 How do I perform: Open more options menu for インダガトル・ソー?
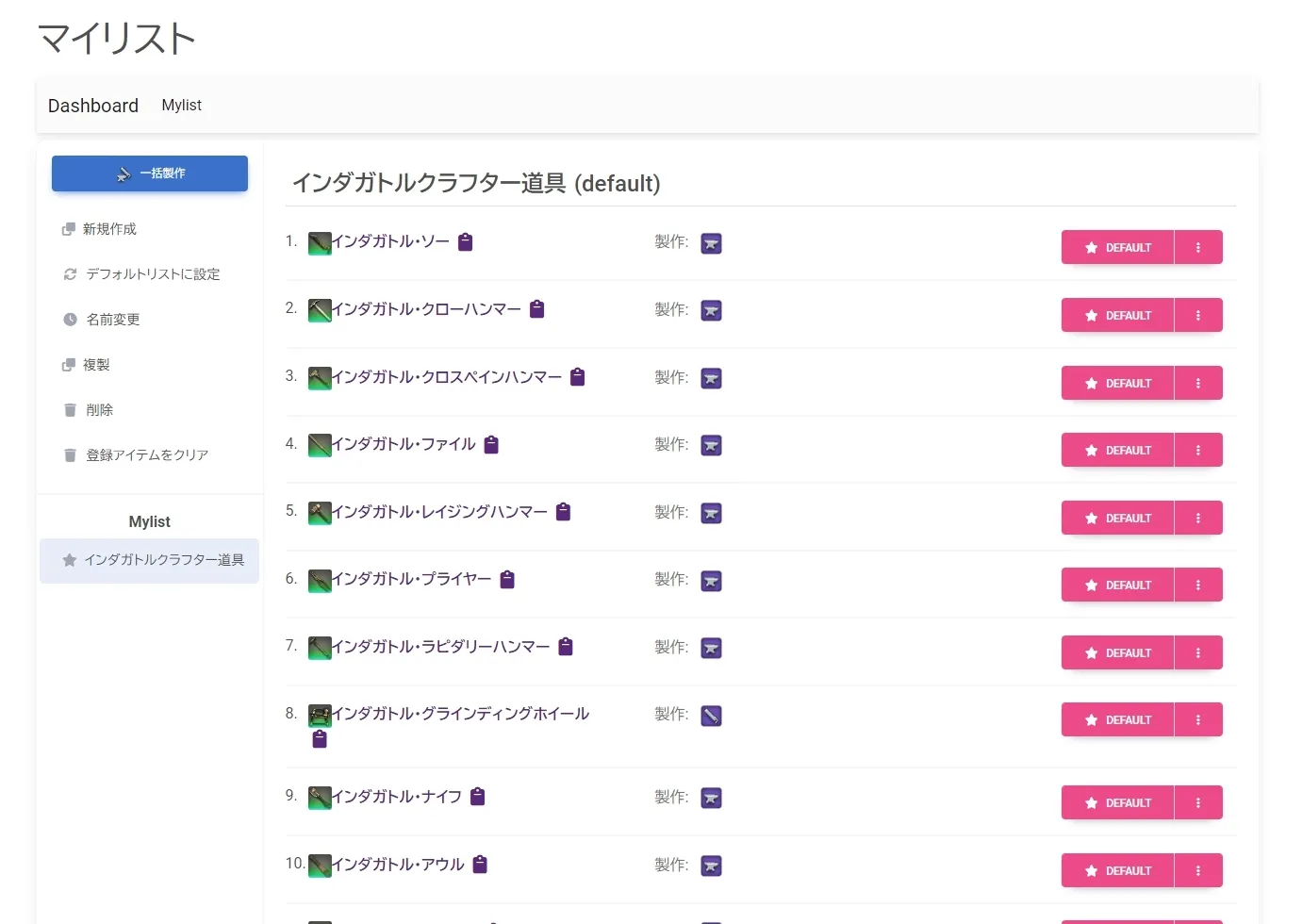[x=1198, y=247]
